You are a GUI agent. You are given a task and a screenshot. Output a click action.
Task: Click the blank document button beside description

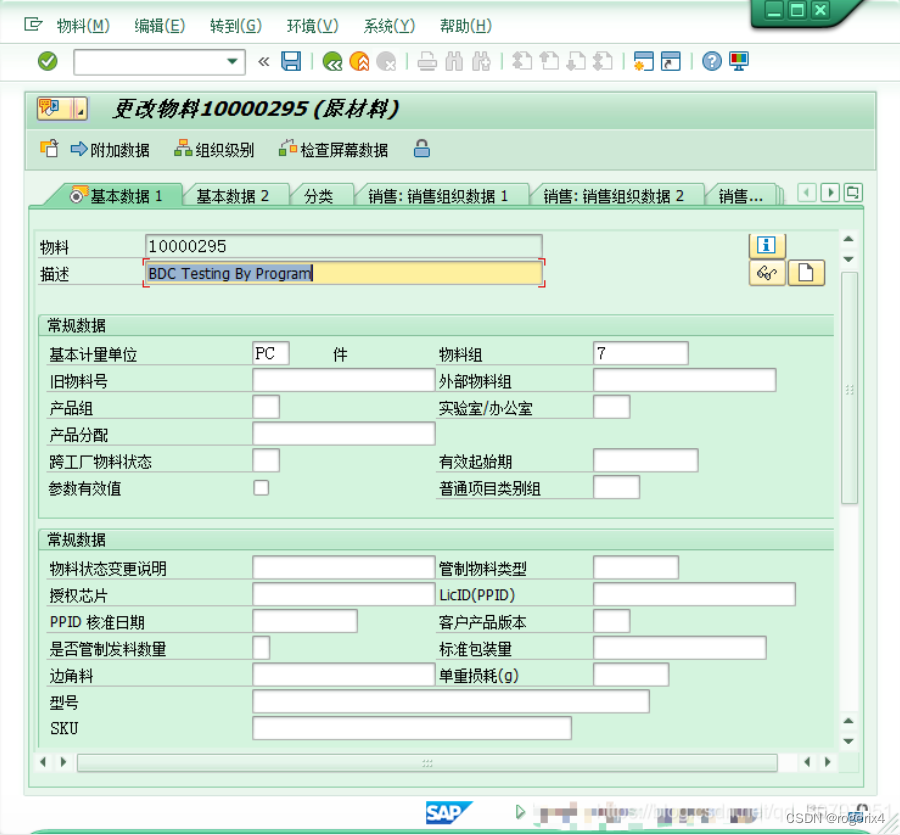click(806, 273)
